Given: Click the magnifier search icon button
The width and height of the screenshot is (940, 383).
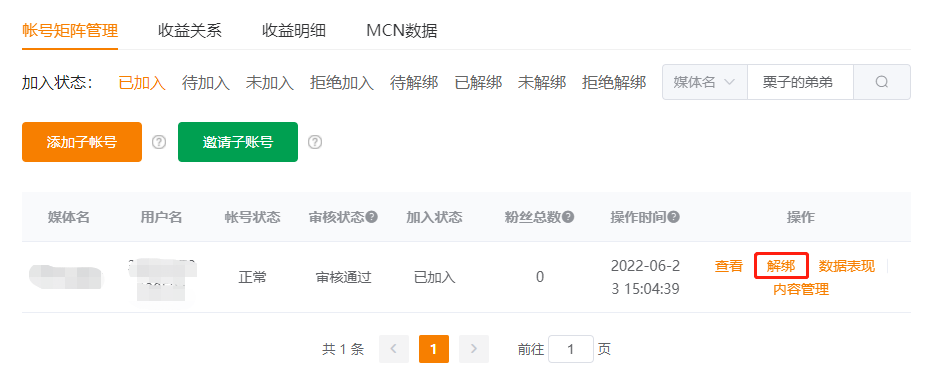Looking at the screenshot, I should [881, 82].
